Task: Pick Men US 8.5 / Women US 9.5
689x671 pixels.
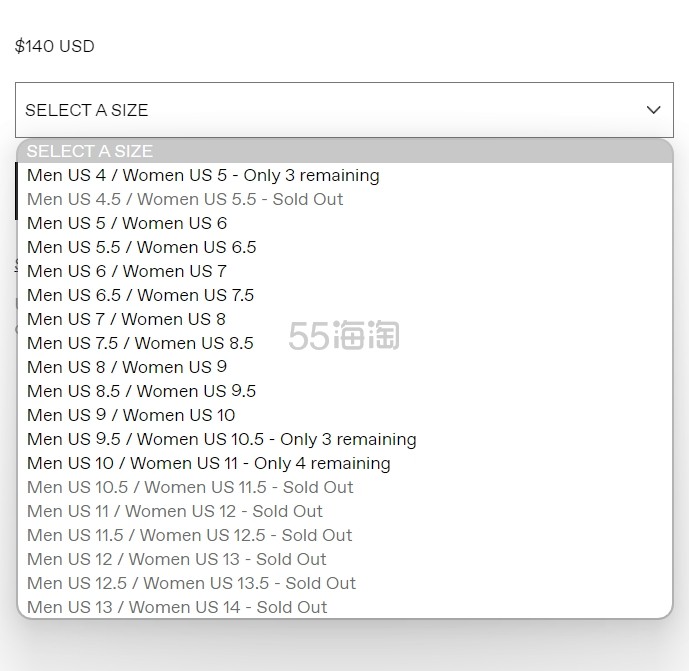Action: tap(141, 391)
